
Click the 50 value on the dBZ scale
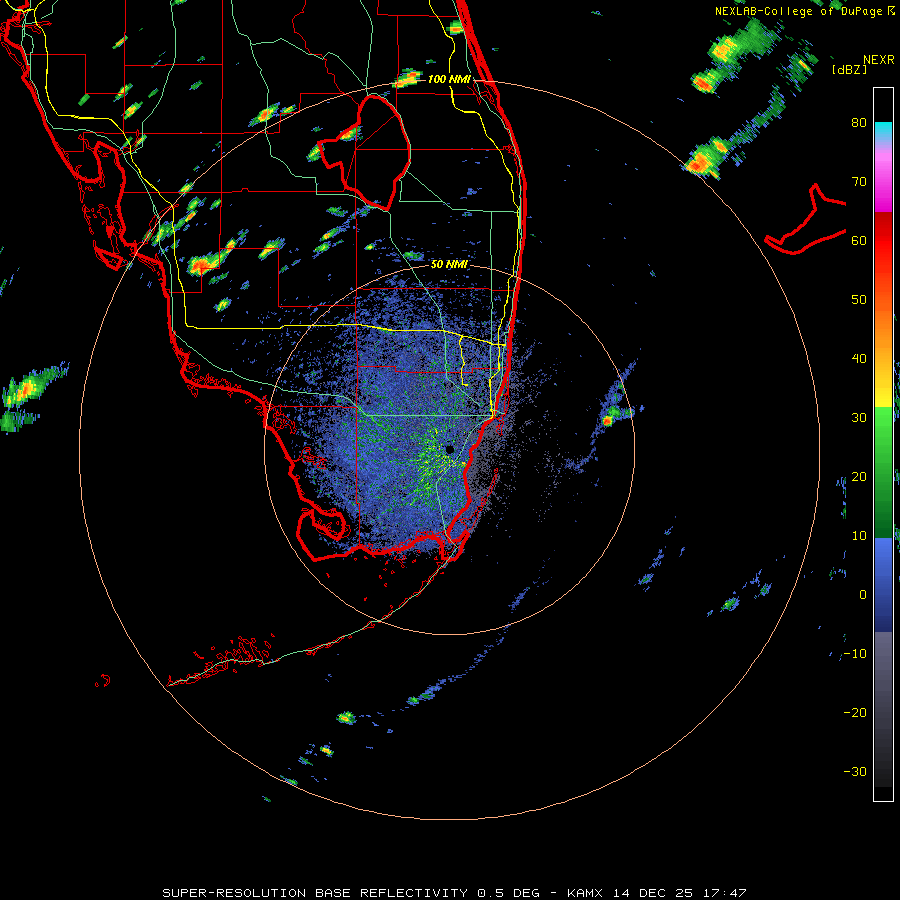(x=859, y=300)
